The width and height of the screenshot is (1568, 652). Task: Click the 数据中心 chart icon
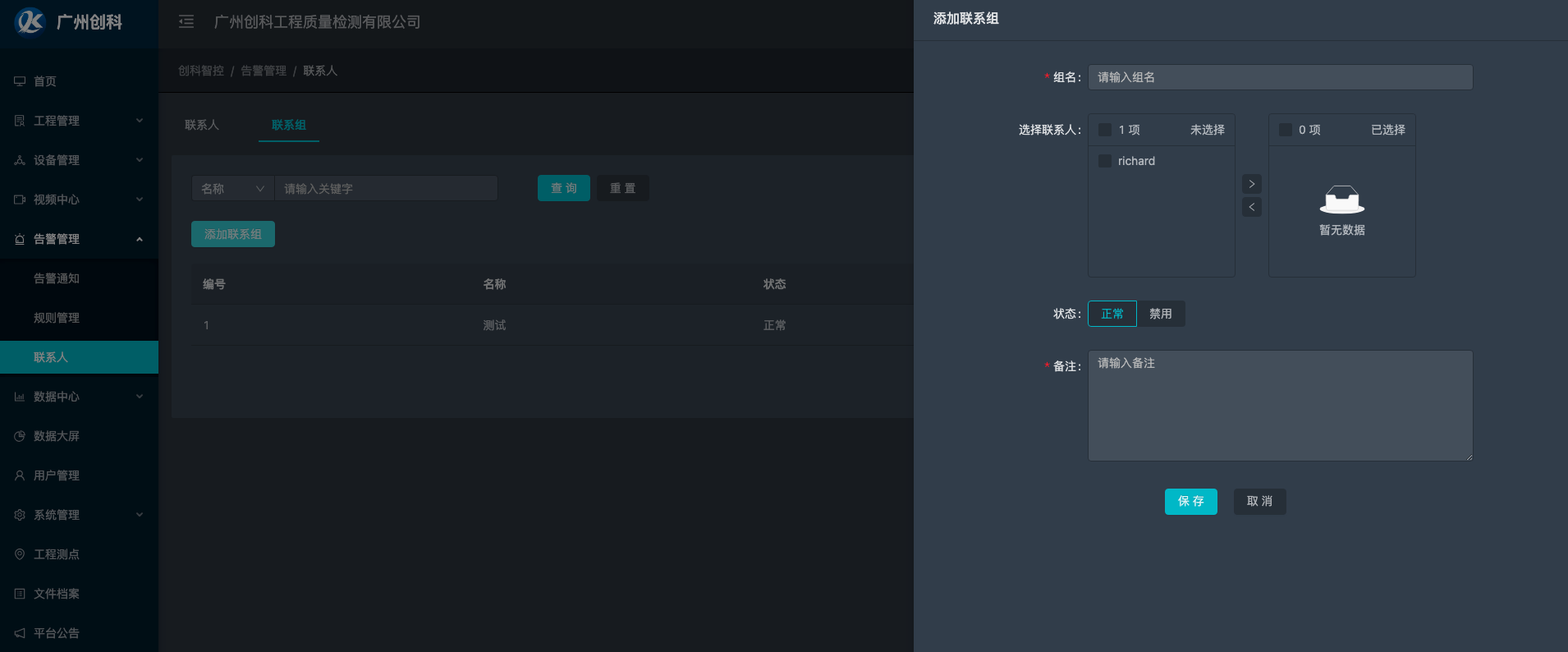pyautogui.click(x=20, y=397)
